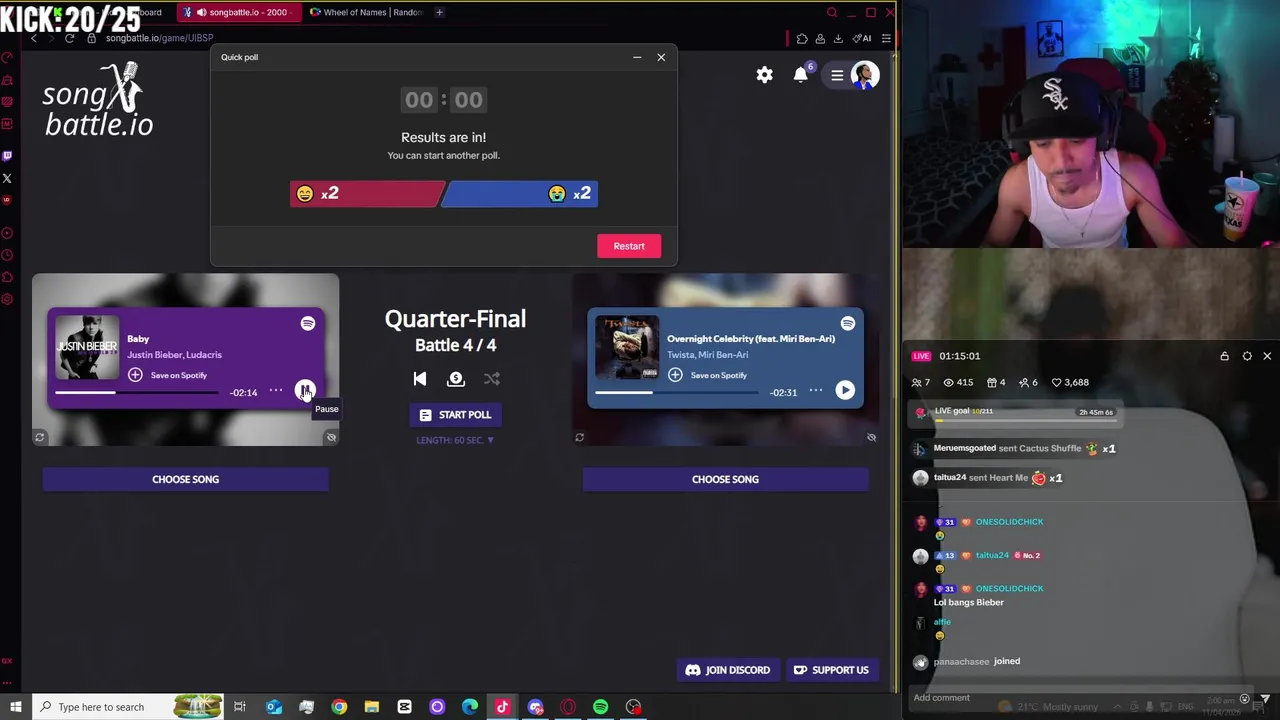Seek on the Baby progress bar
The height and width of the screenshot is (720, 1280).
[x=138, y=392]
